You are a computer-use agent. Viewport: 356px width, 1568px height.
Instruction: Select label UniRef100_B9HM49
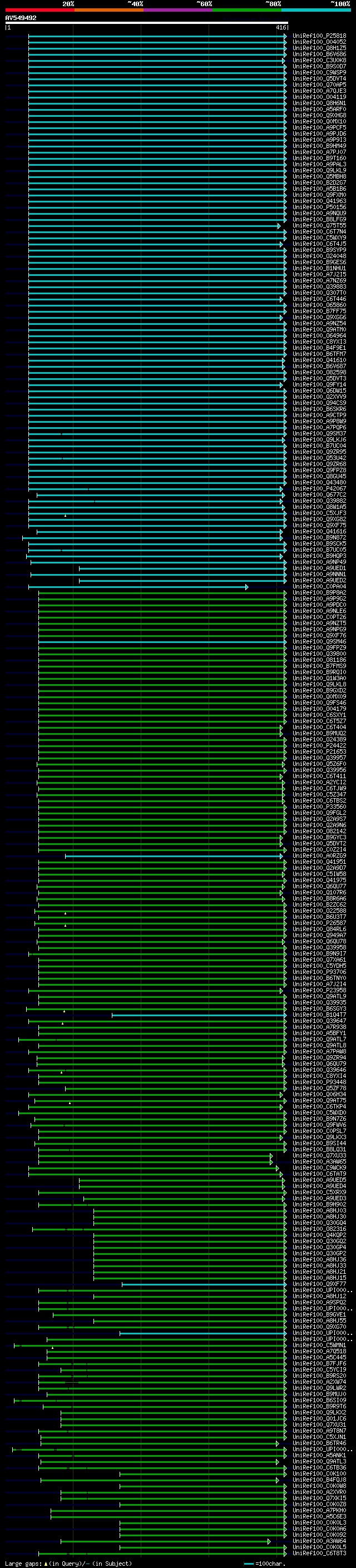coord(319,146)
